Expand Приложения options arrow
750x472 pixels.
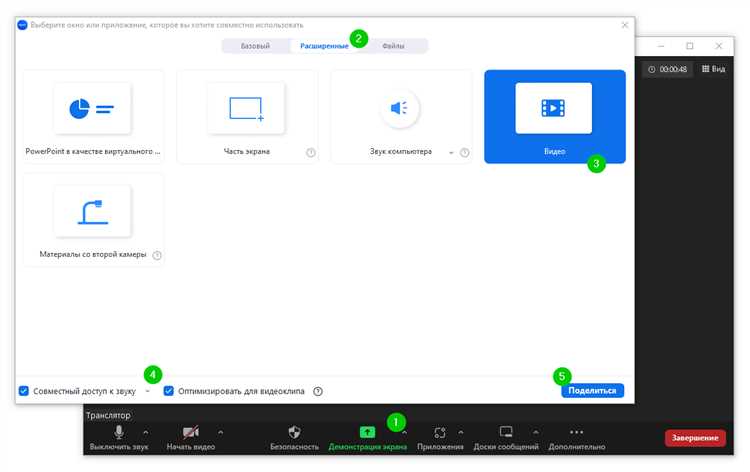click(x=461, y=432)
